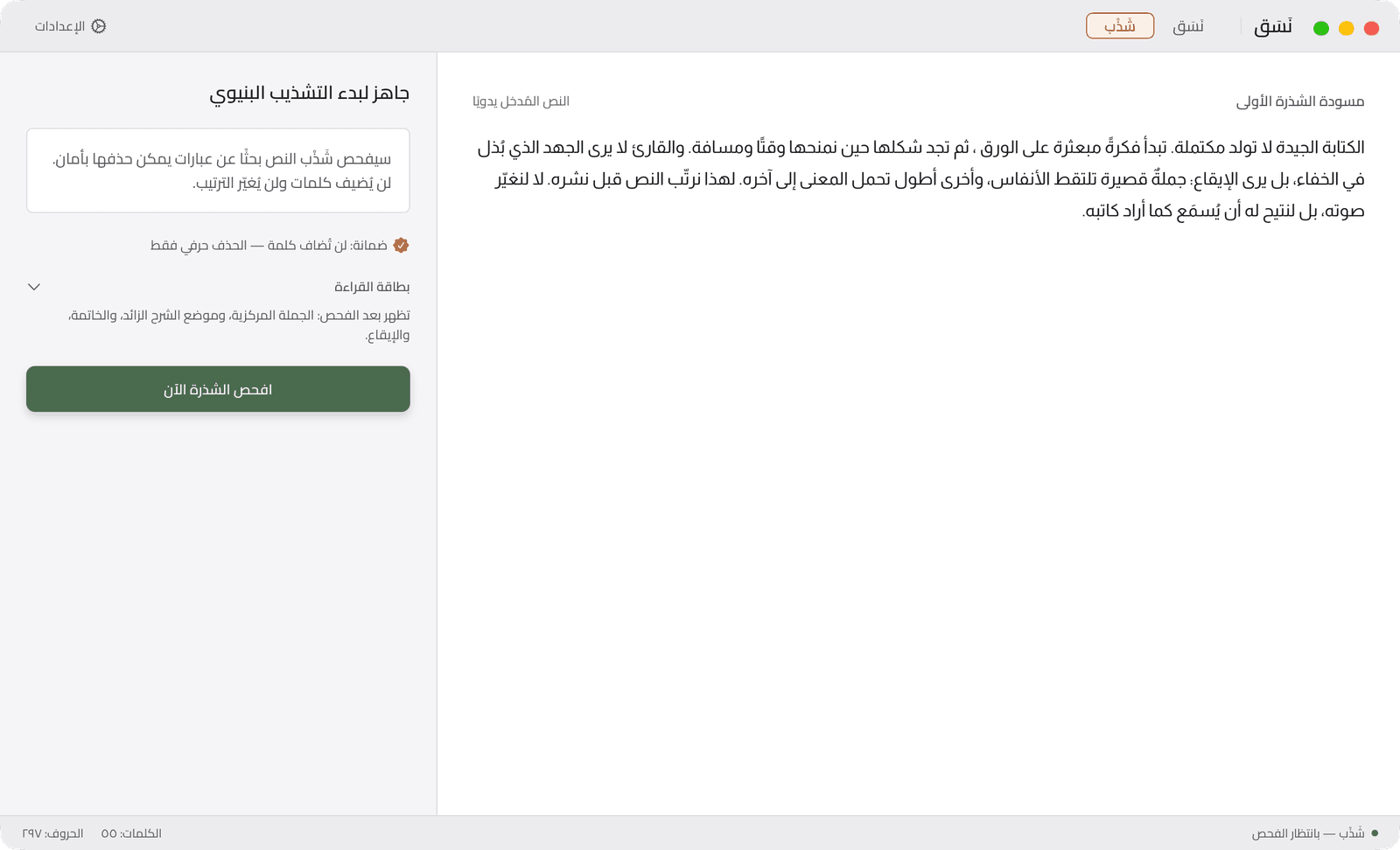Collapse the بطاقة القراءة chevron
This screenshot has width=1400, height=850.
coord(34,287)
